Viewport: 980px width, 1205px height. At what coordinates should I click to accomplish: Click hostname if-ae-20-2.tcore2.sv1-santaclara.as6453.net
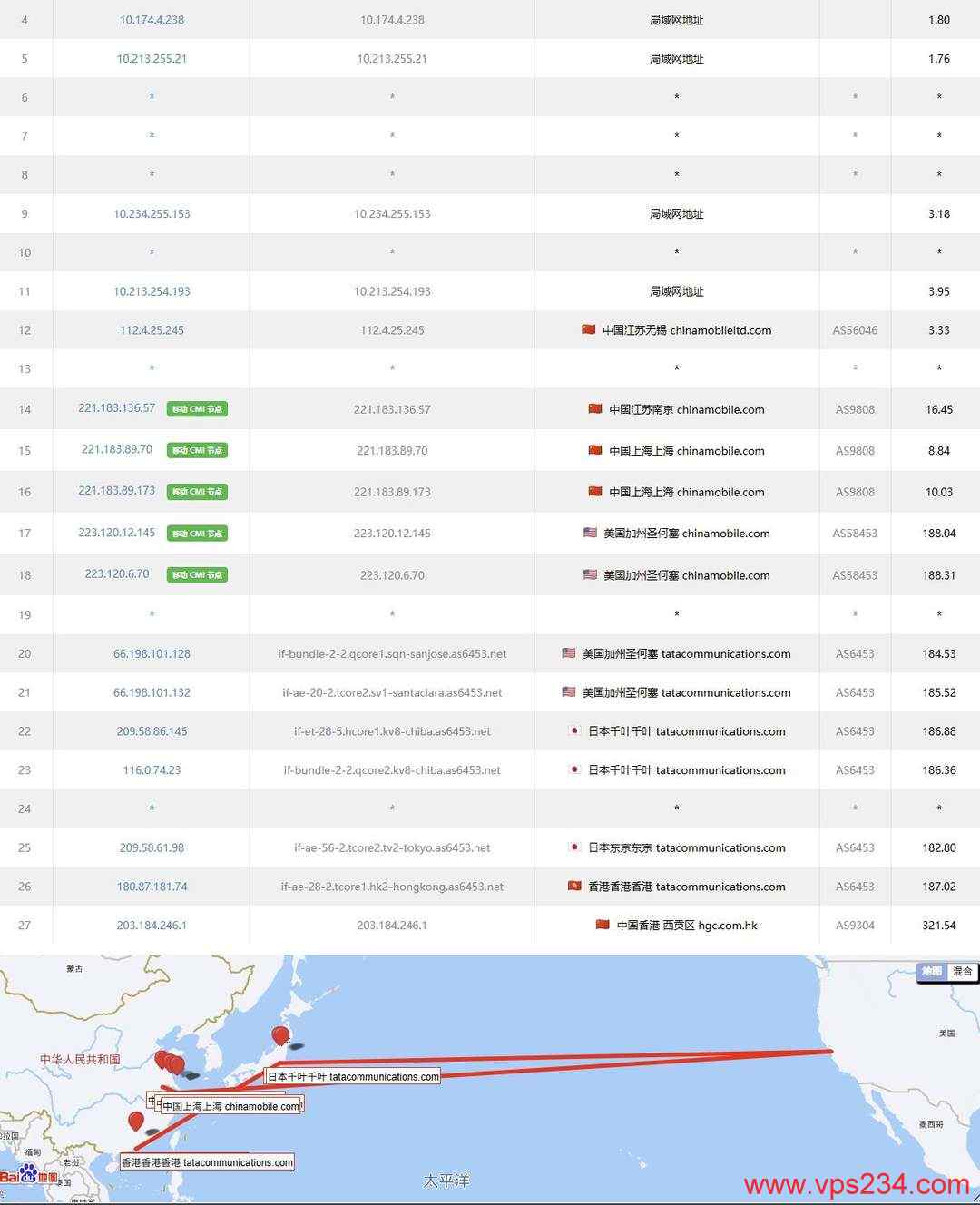click(392, 693)
